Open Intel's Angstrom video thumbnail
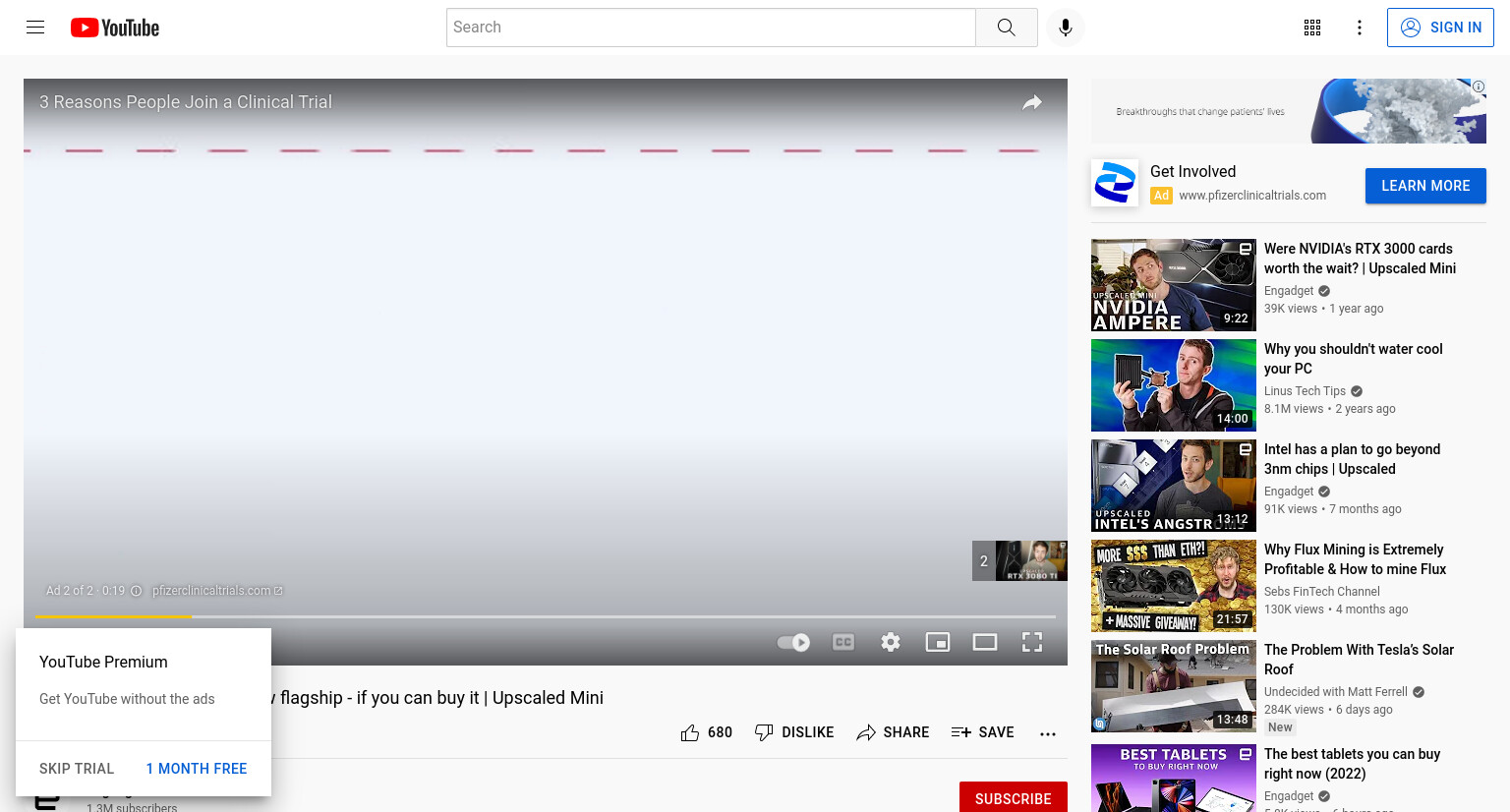 (x=1174, y=486)
